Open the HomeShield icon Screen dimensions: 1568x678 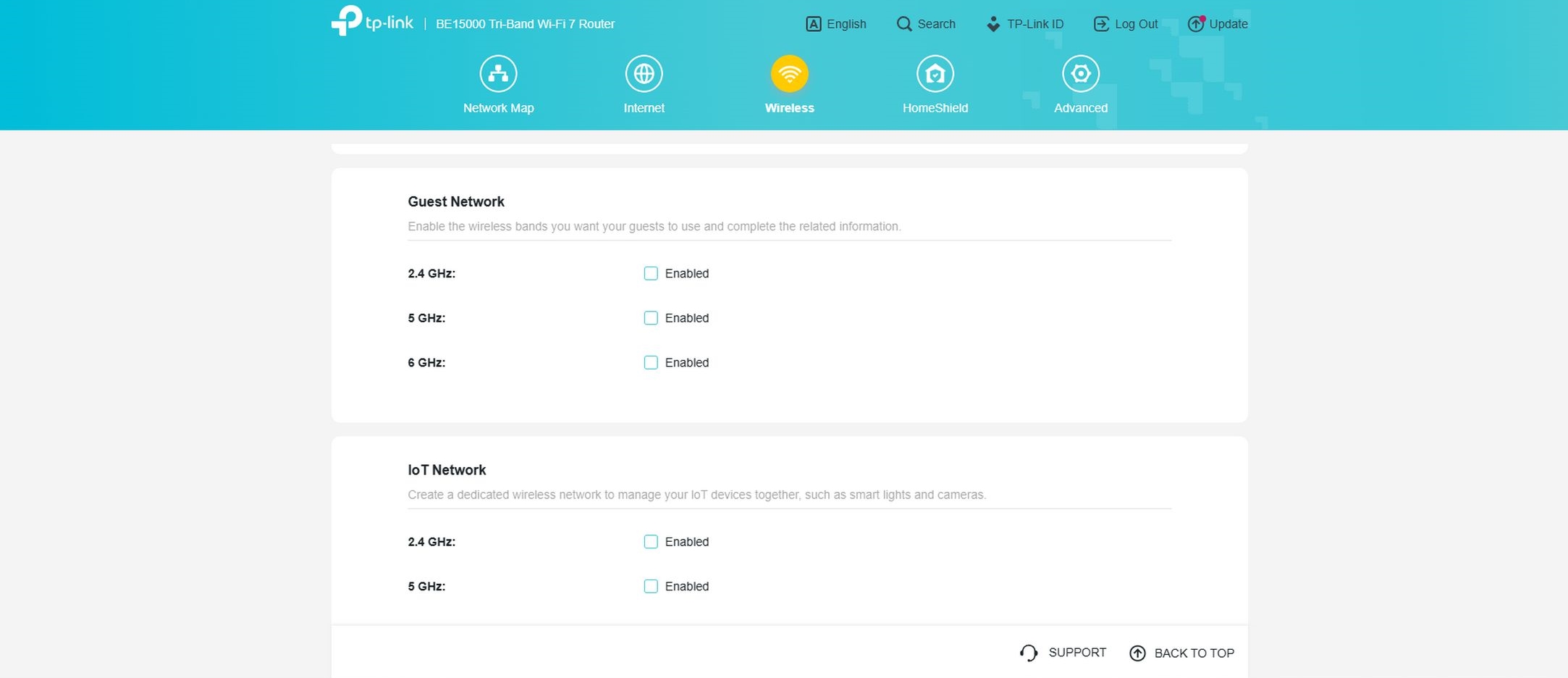[935, 74]
